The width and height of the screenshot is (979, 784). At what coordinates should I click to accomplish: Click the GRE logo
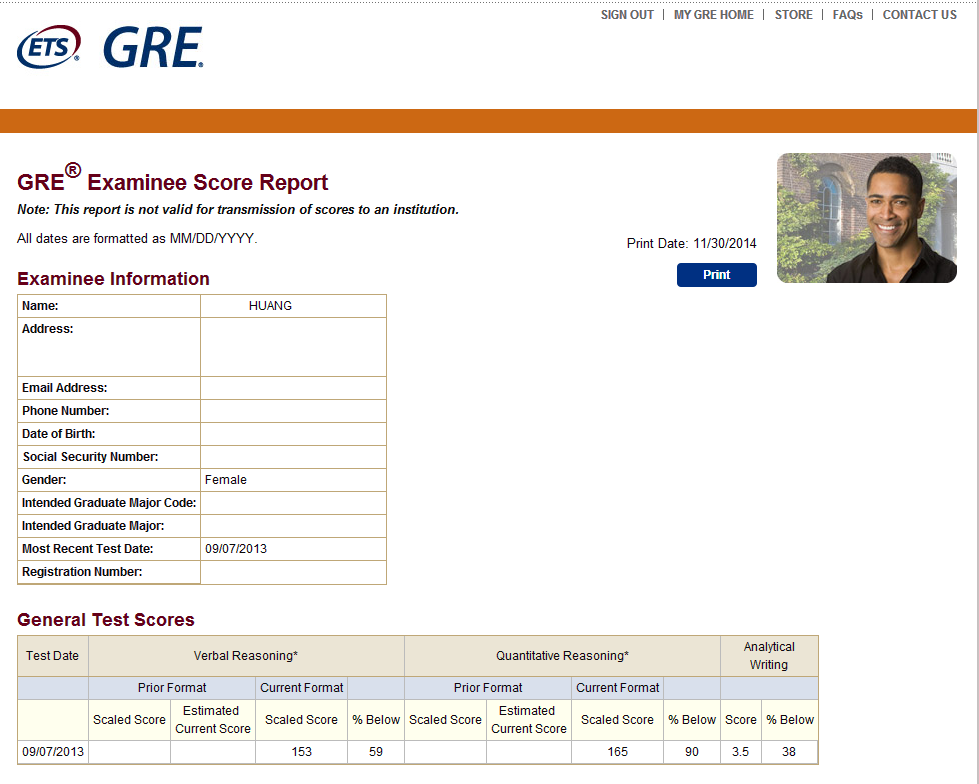click(x=154, y=47)
